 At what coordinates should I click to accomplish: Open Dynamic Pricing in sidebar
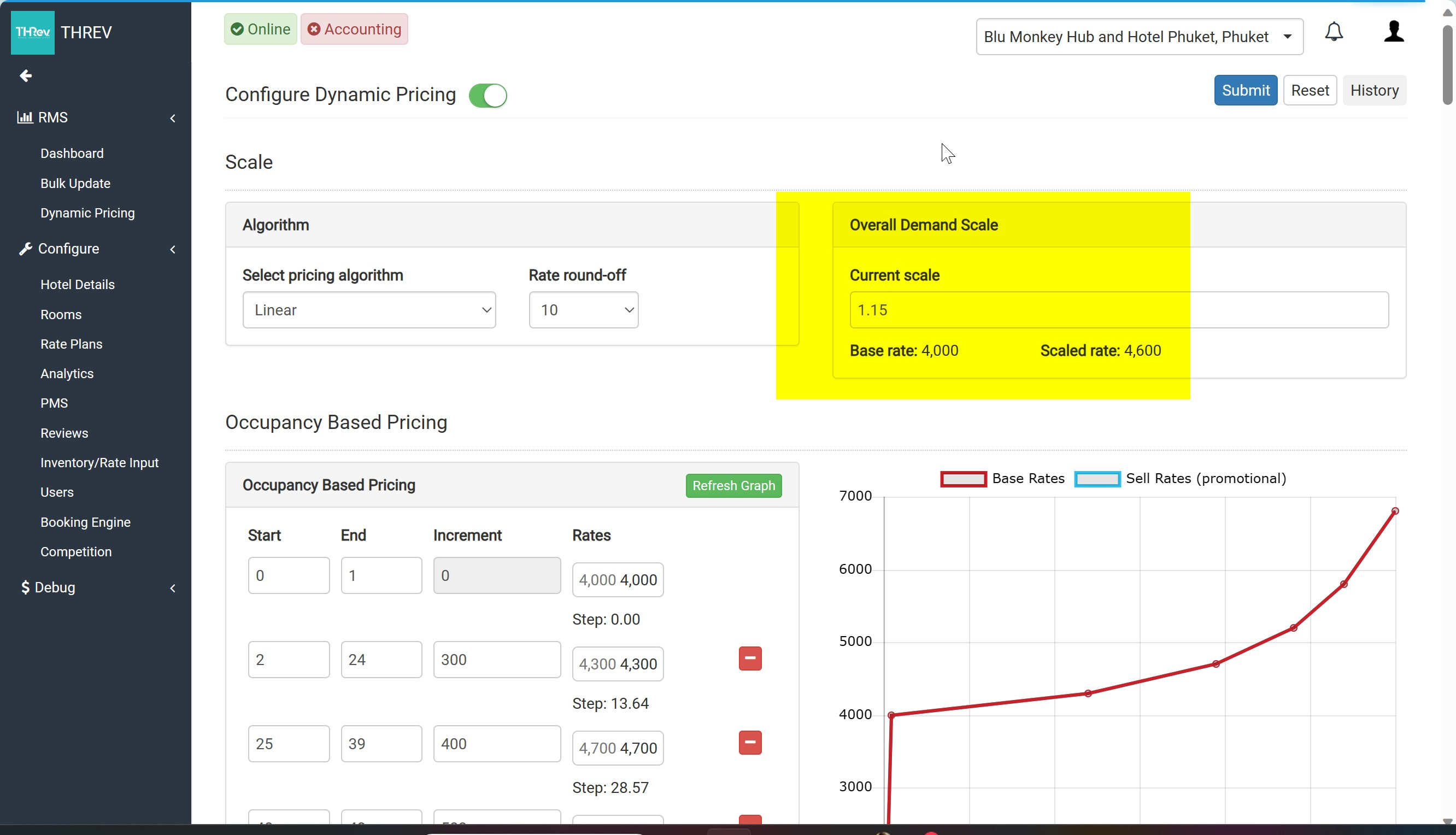point(88,213)
